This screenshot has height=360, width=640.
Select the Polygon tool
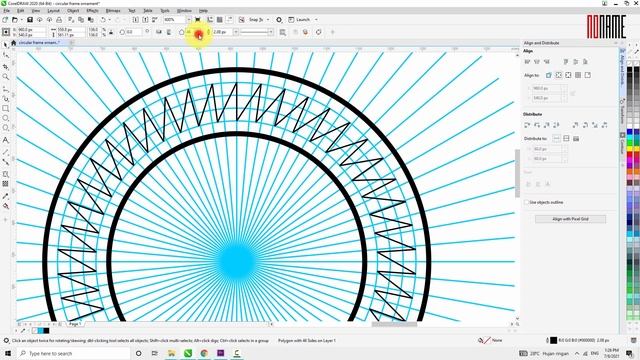point(5,128)
